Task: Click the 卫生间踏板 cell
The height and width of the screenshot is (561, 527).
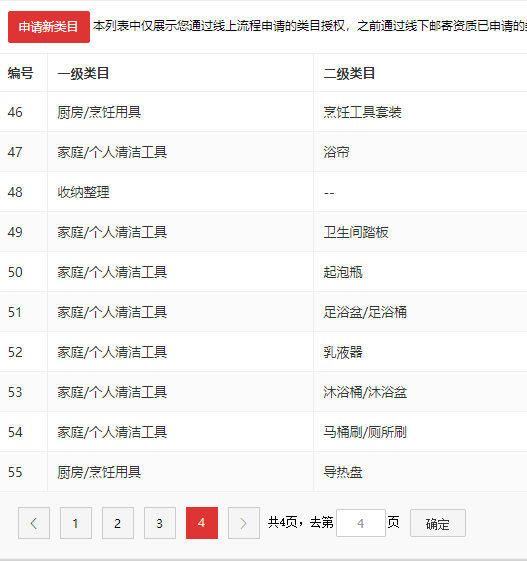Action: tap(356, 232)
